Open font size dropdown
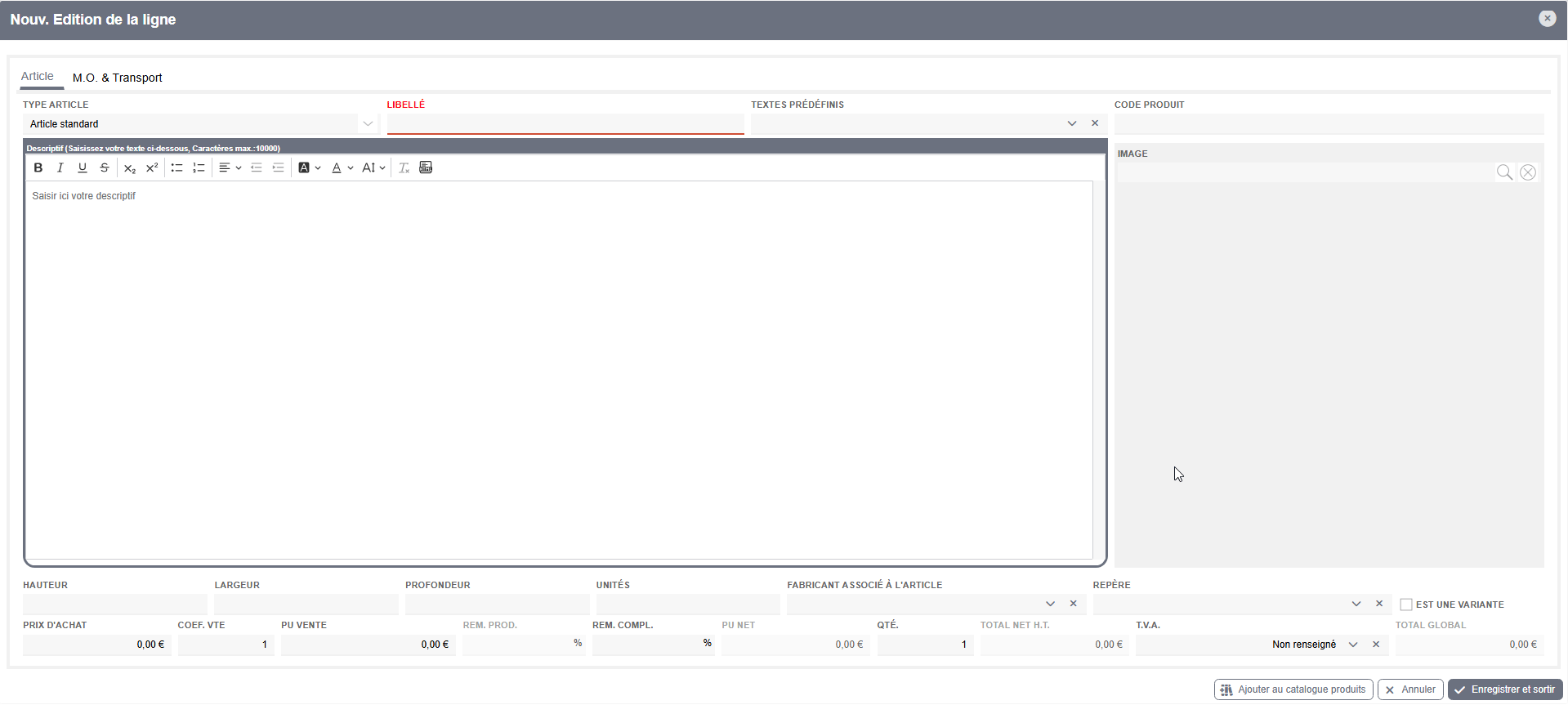This screenshot has height=705, width=1568. point(373,167)
